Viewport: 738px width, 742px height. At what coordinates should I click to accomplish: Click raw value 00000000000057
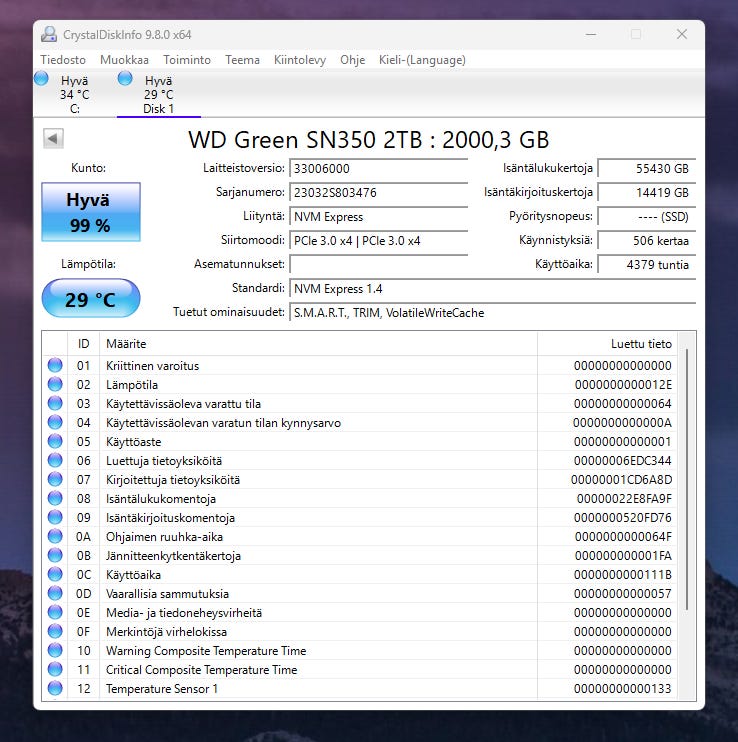pos(623,593)
